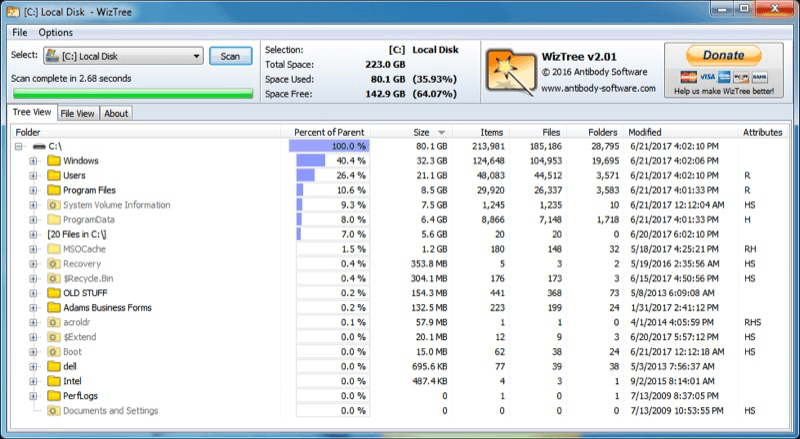Click the Donate button
The image size is (800, 439).
tap(723, 55)
